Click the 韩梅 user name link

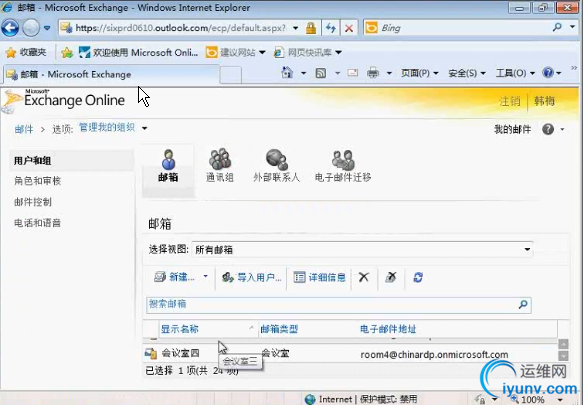tap(544, 101)
